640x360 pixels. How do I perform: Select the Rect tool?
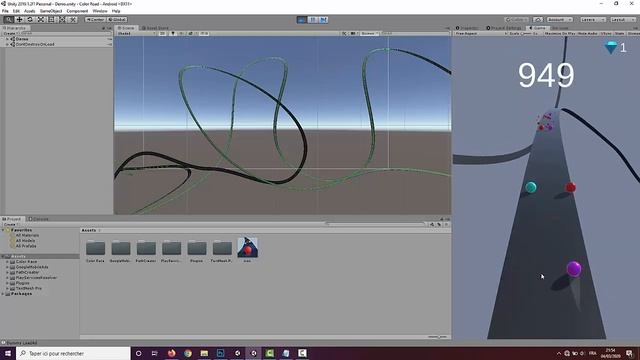(x=51, y=20)
